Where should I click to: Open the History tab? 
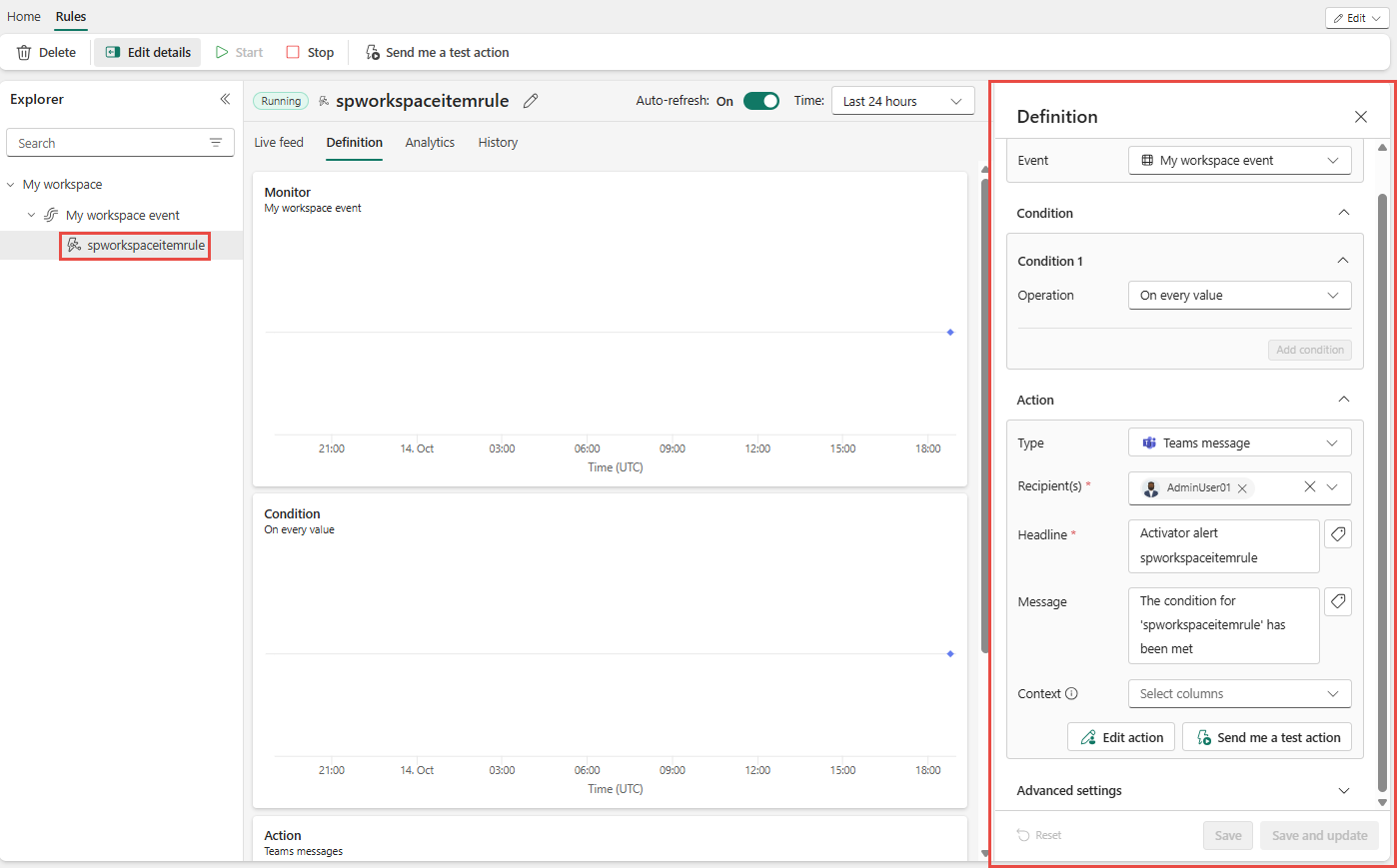tap(498, 143)
